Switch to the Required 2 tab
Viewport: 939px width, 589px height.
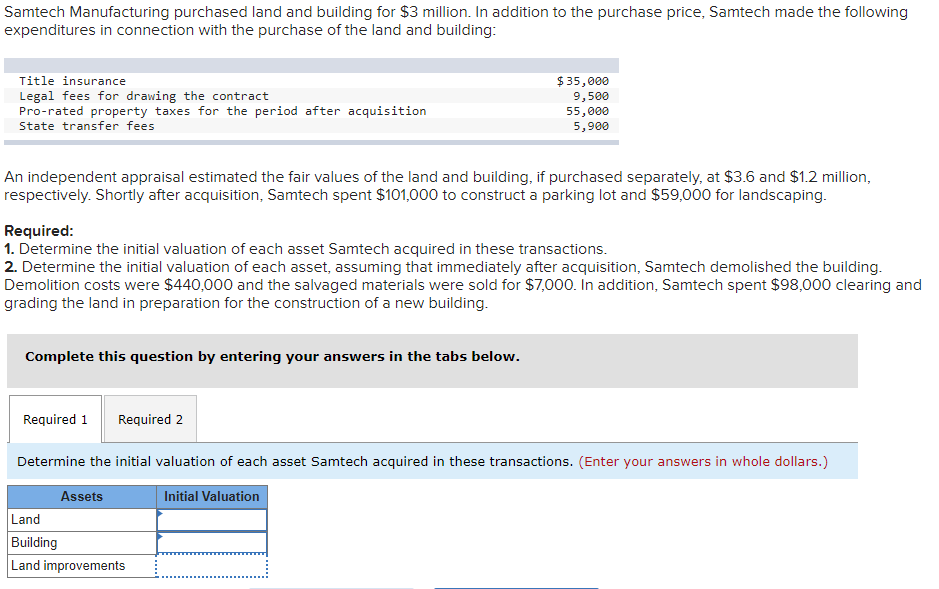(x=150, y=419)
